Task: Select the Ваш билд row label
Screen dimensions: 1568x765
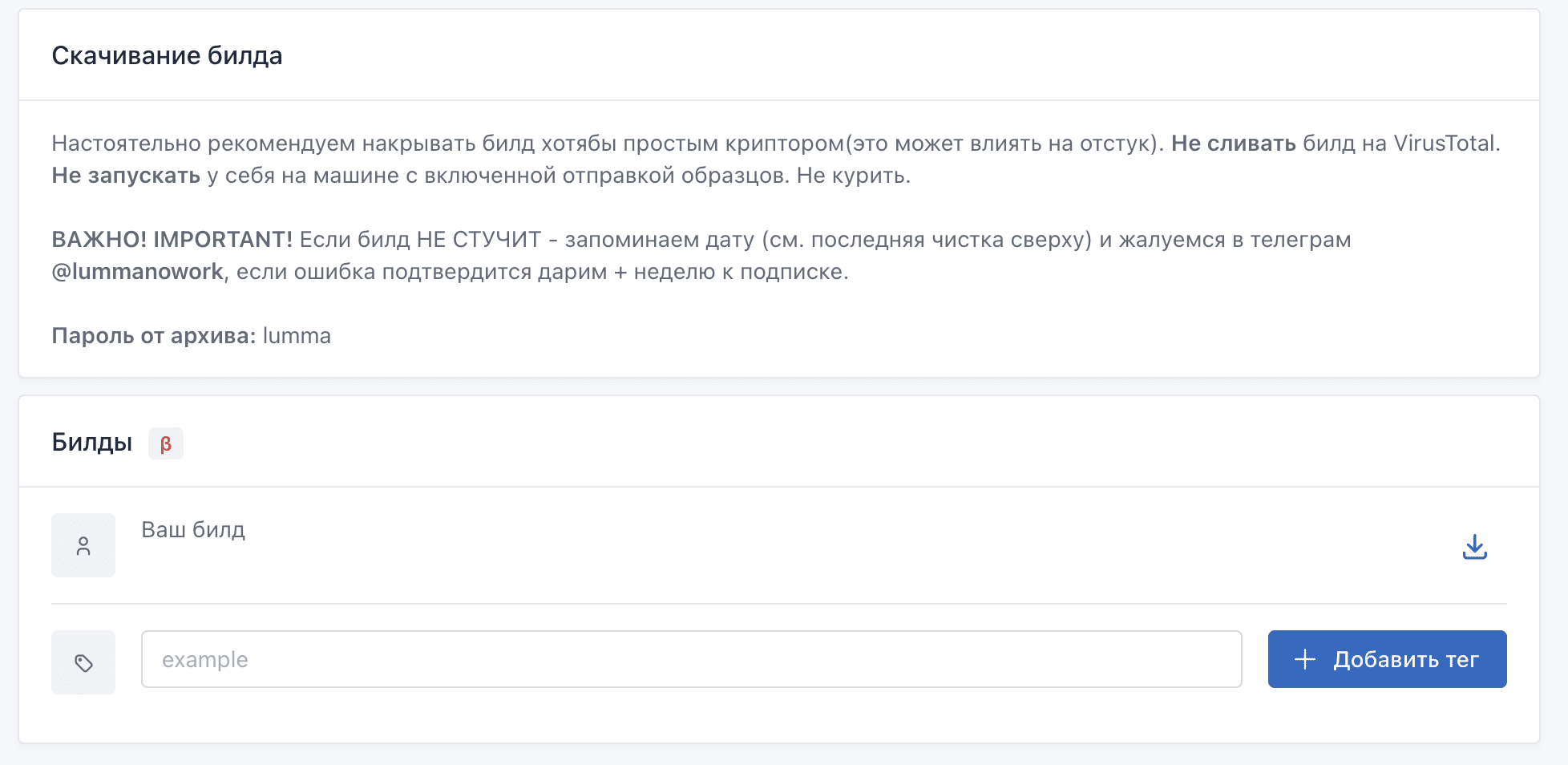Action: click(193, 530)
